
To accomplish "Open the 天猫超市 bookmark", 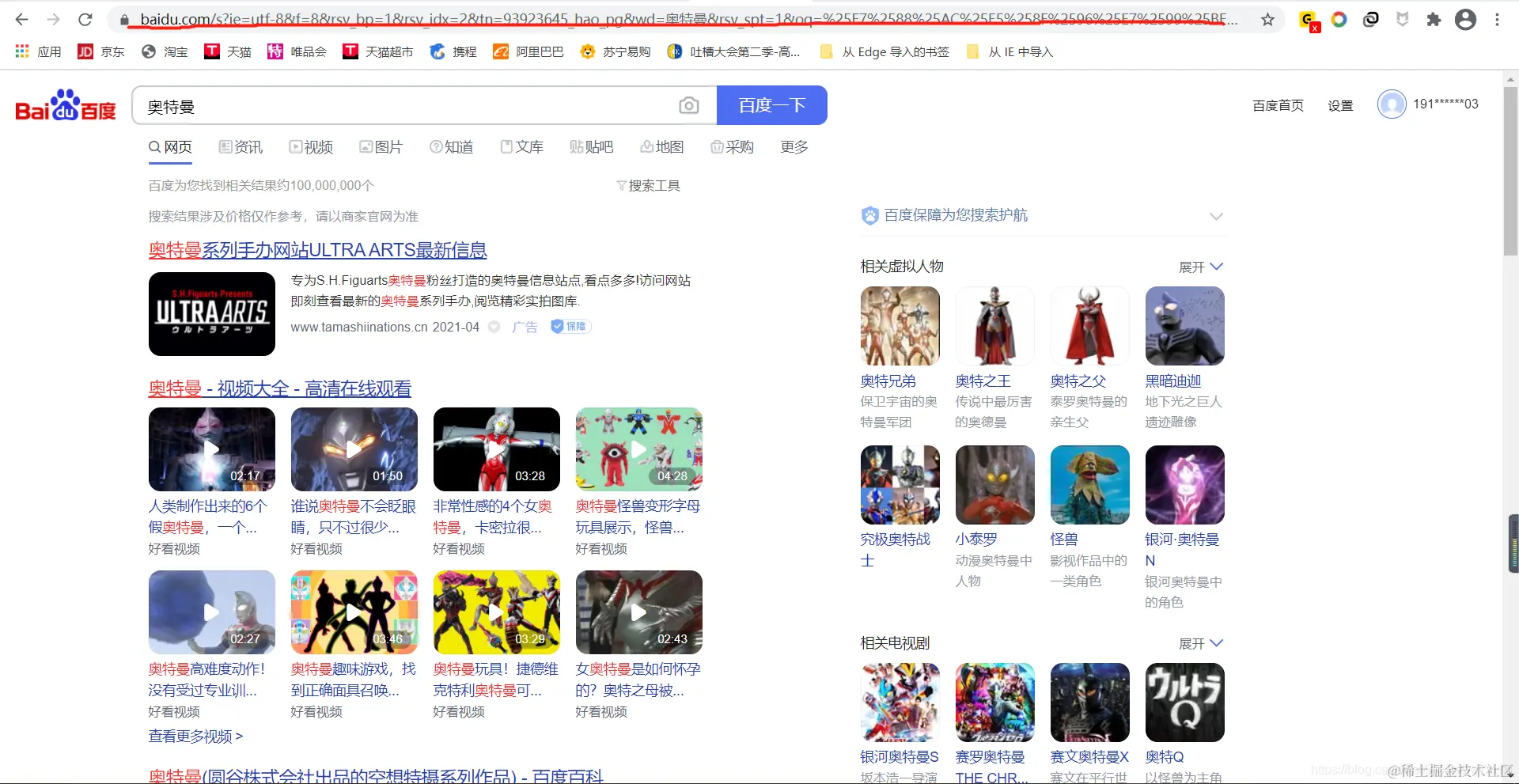I will click(377, 51).
